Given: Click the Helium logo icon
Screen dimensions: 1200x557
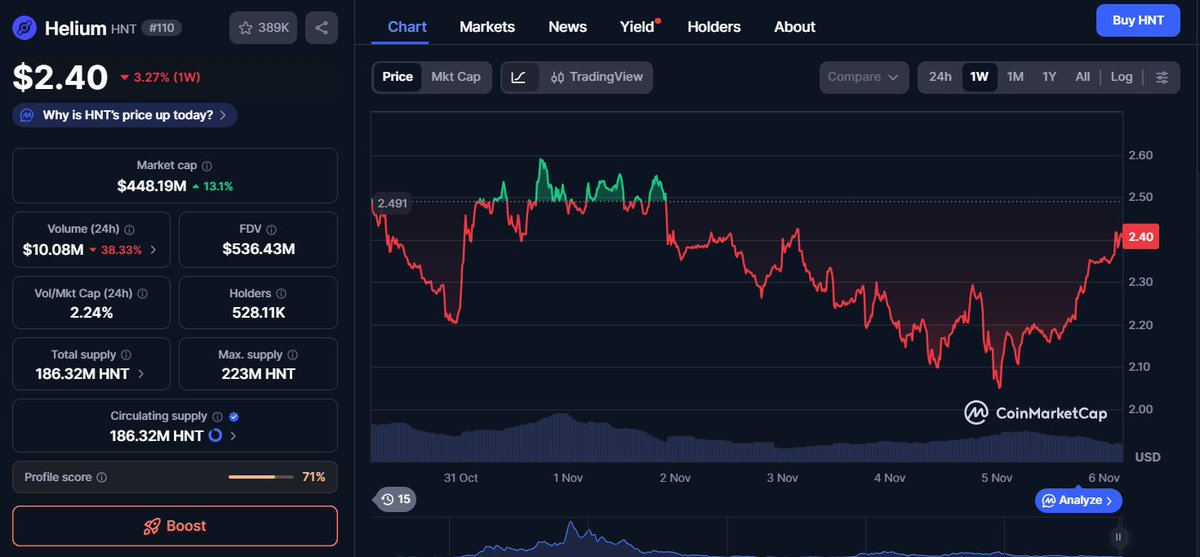Looking at the screenshot, I should 25,28.
